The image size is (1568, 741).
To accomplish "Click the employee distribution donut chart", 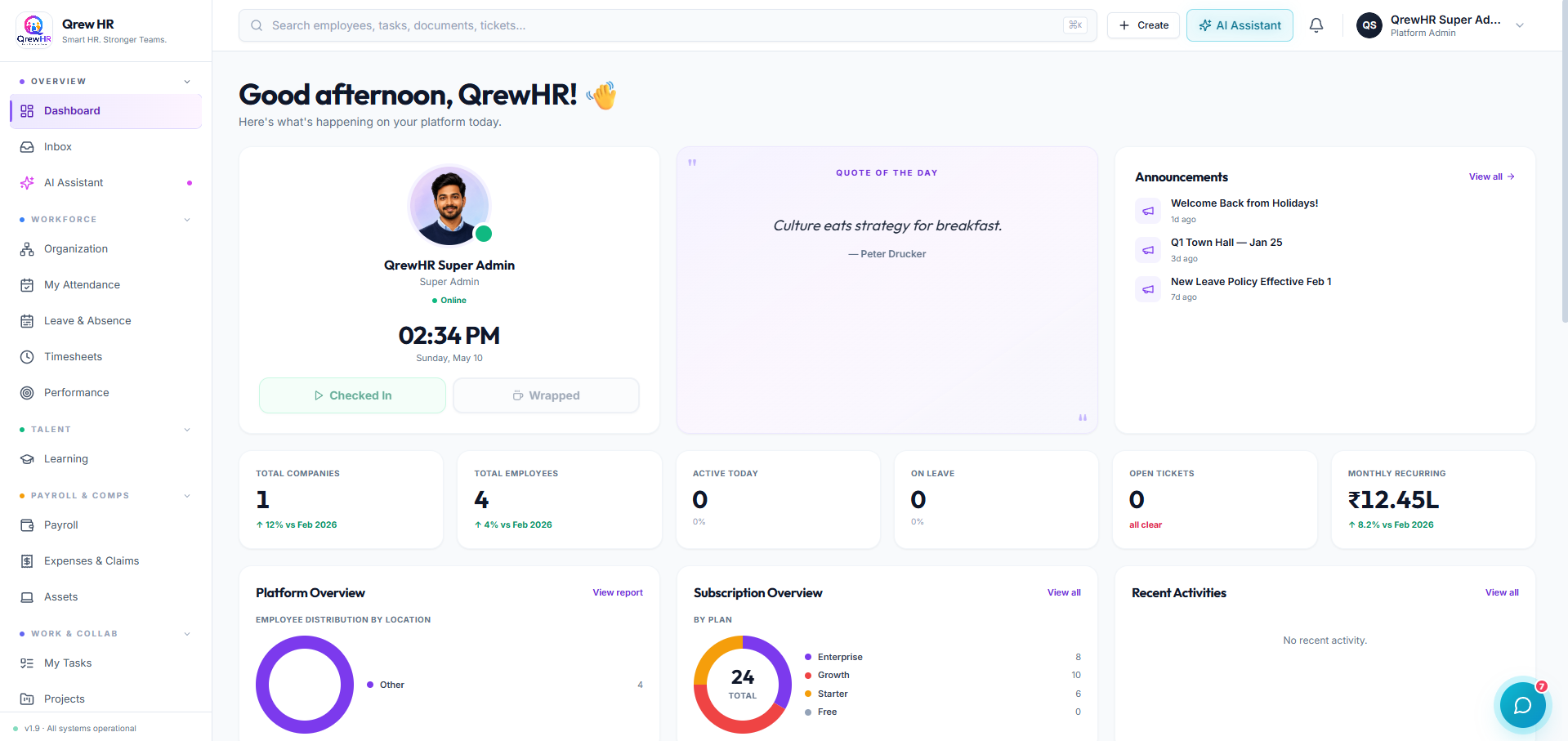I will (305, 685).
